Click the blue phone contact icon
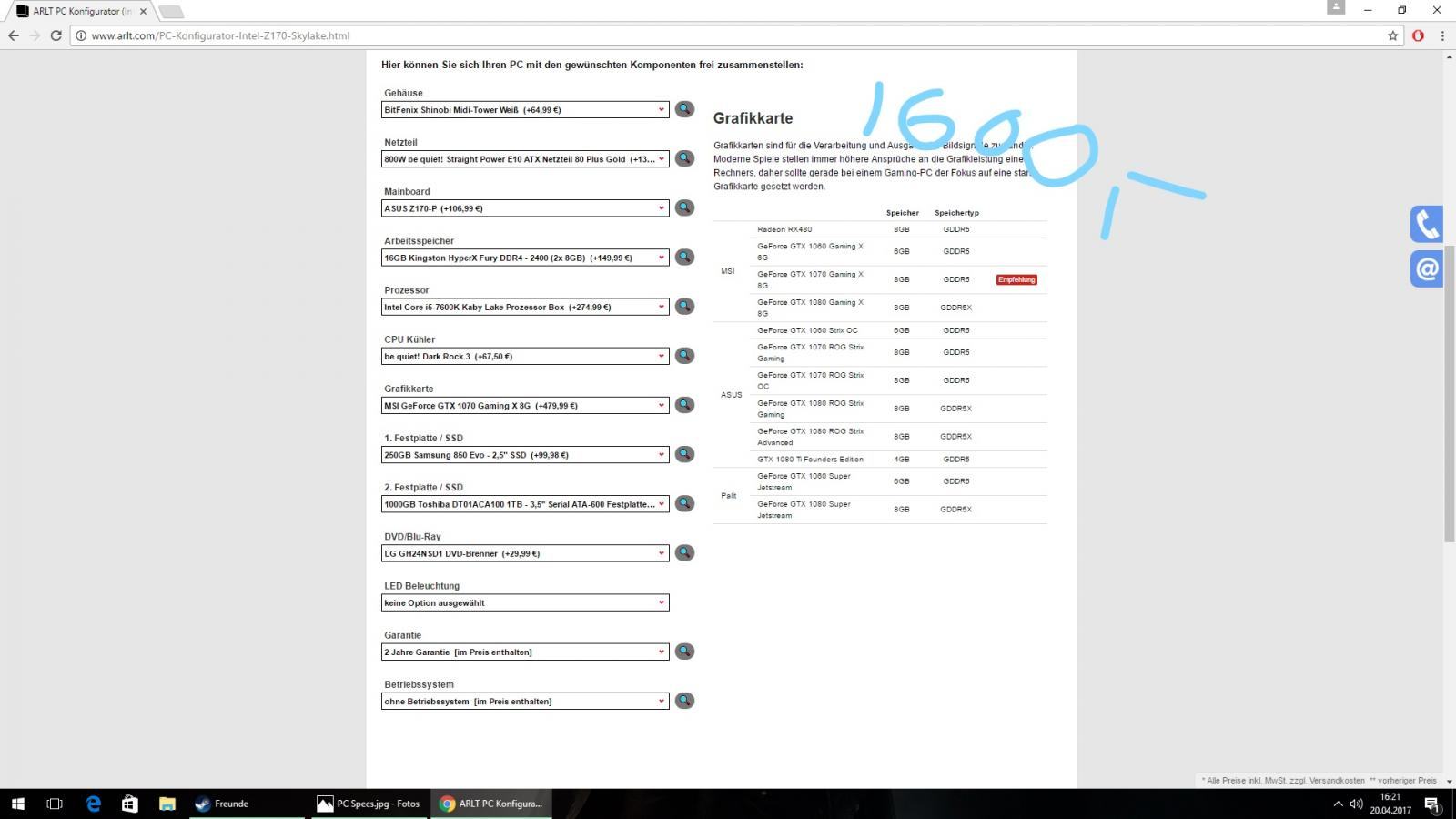1456x819 pixels. pos(1427,224)
